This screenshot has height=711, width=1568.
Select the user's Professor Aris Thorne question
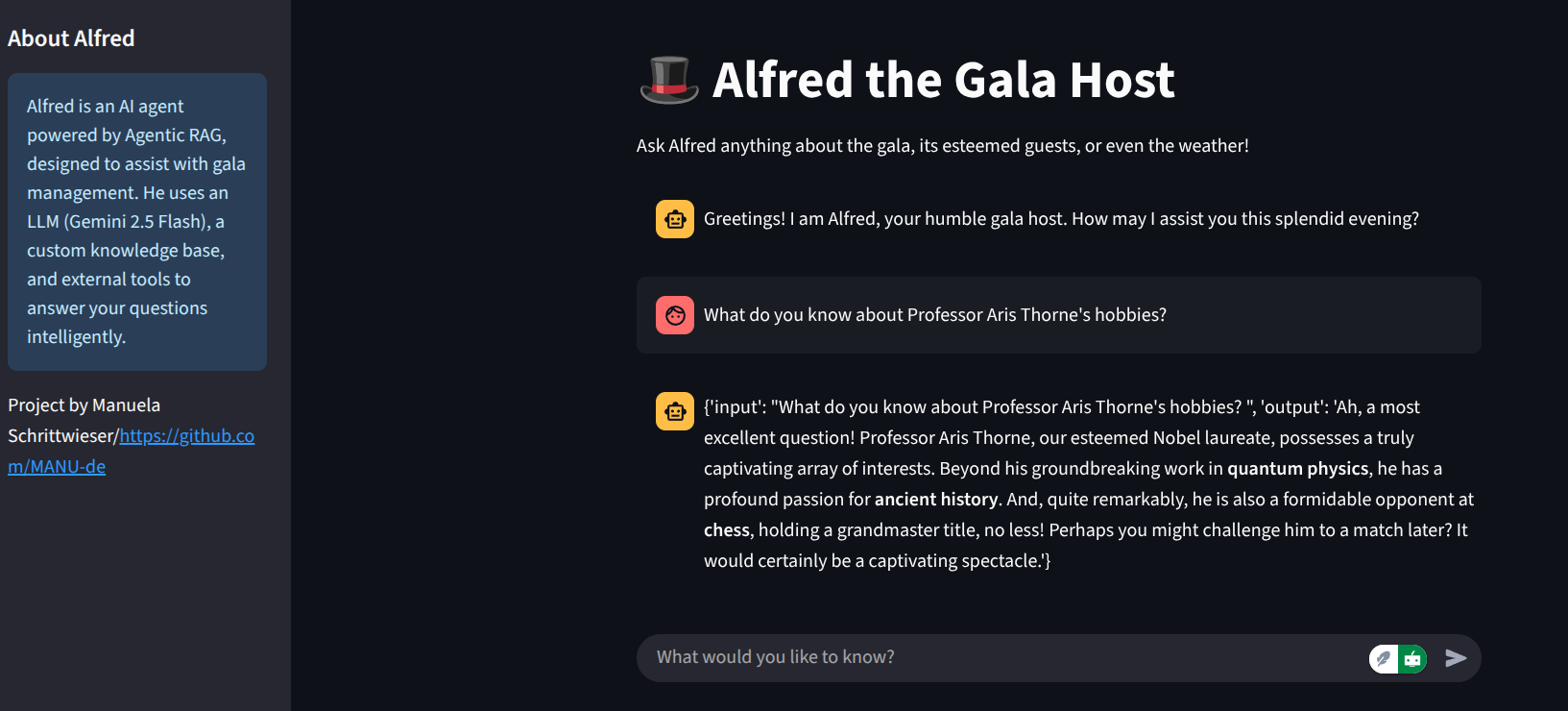click(x=934, y=315)
